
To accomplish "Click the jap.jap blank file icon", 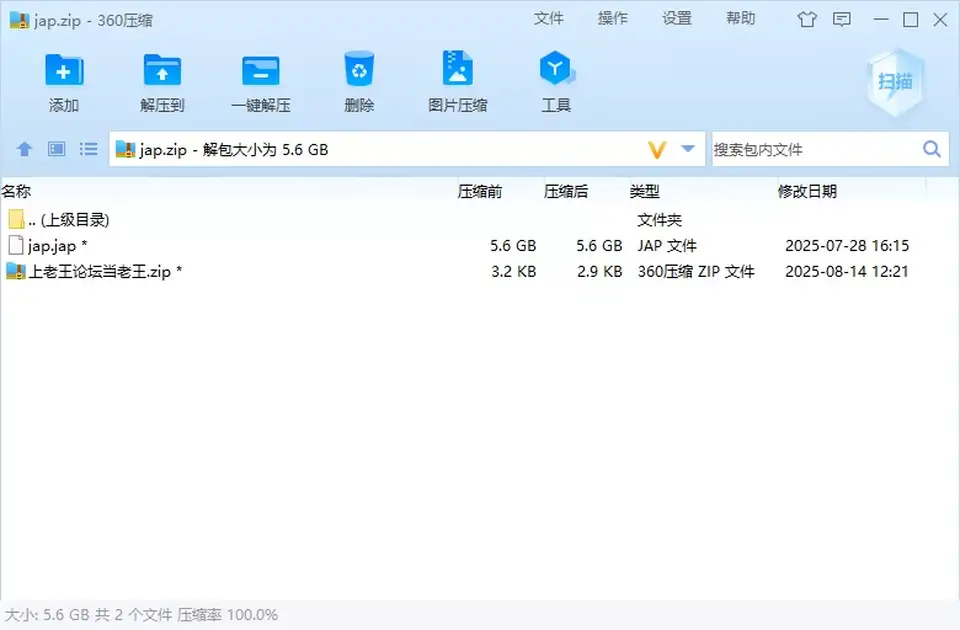I will click(16, 246).
